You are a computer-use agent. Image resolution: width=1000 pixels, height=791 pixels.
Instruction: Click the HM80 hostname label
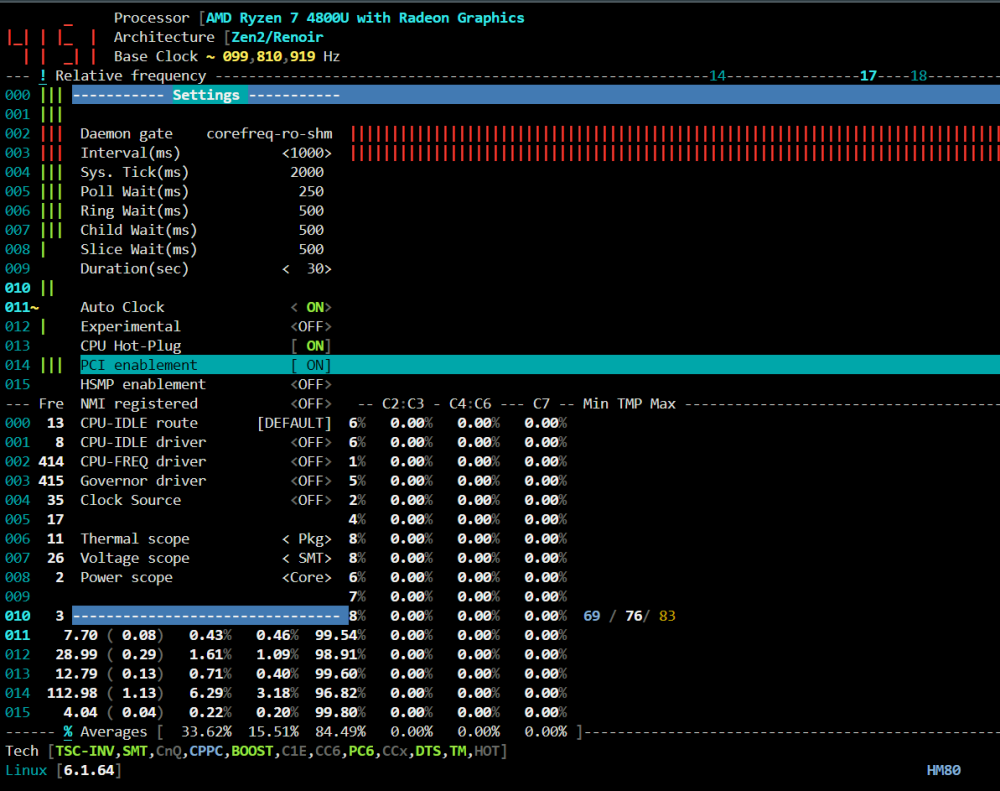[943, 770]
